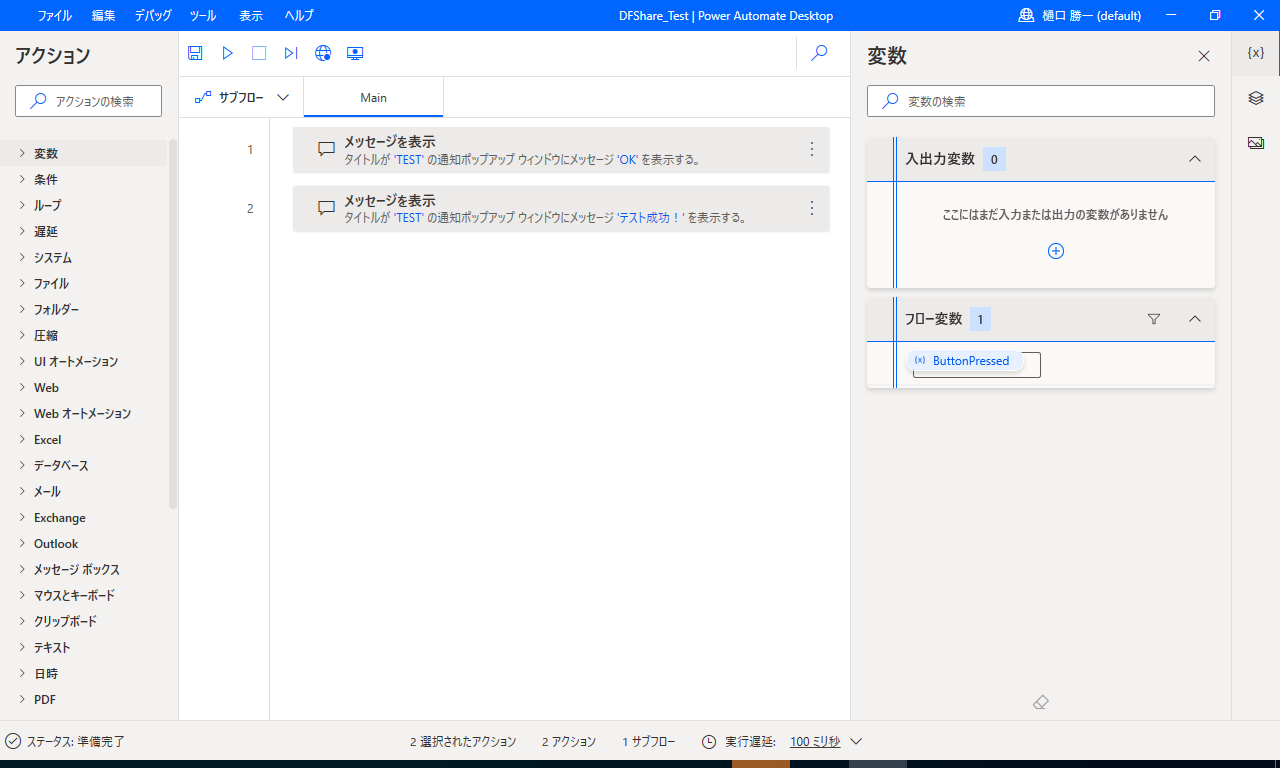This screenshot has width=1280, height=768.
Task: Open the 表示 menu
Action: pos(251,15)
